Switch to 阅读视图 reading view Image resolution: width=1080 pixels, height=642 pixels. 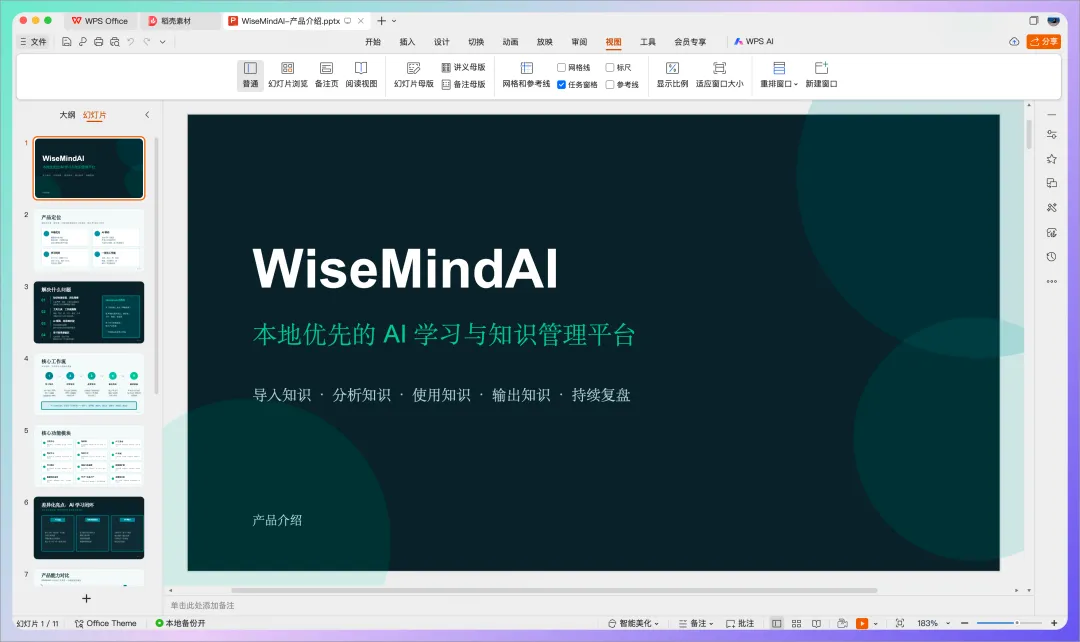click(361, 75)
